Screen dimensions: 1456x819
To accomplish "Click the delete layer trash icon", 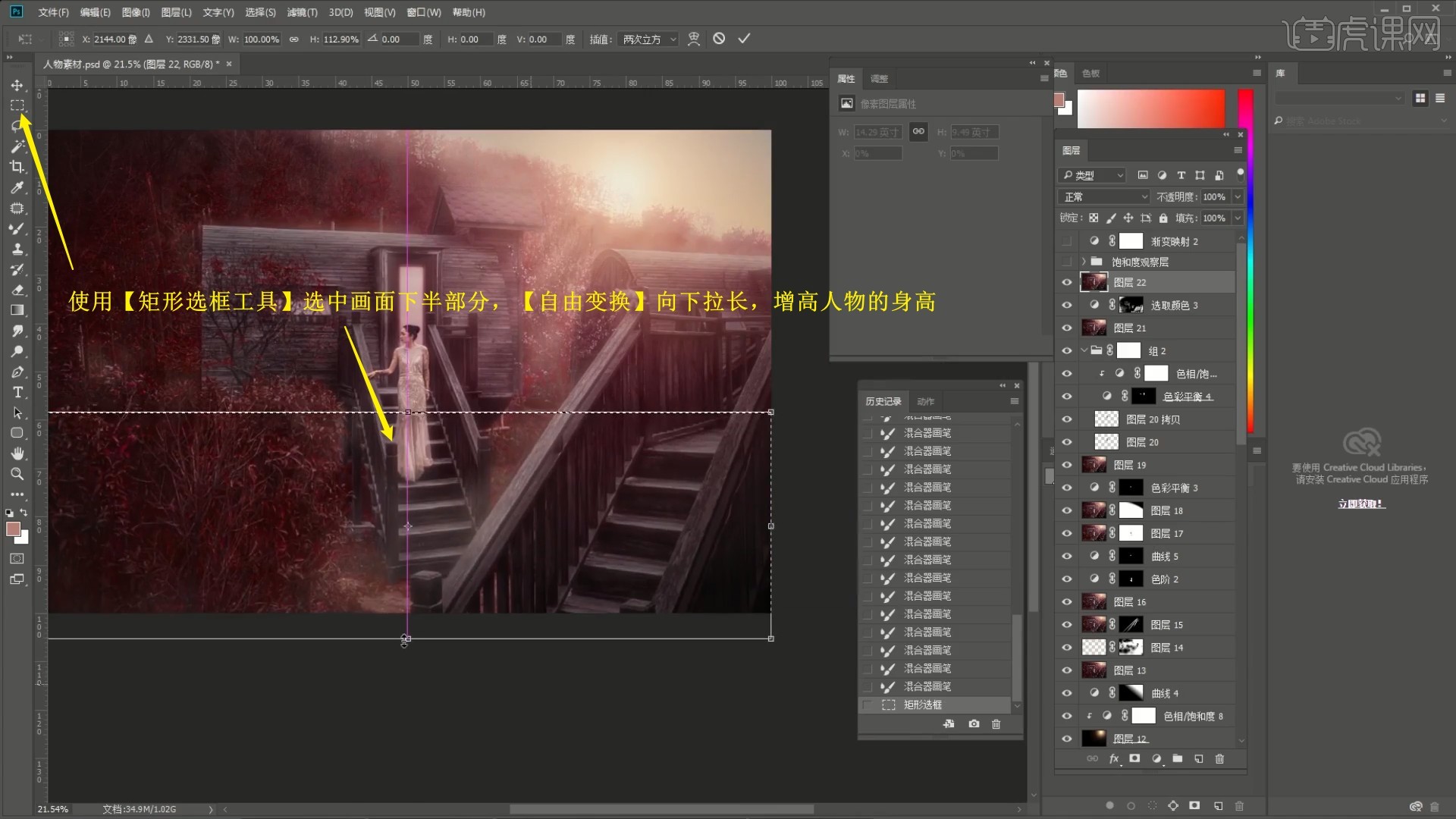I will point(1219,759).
